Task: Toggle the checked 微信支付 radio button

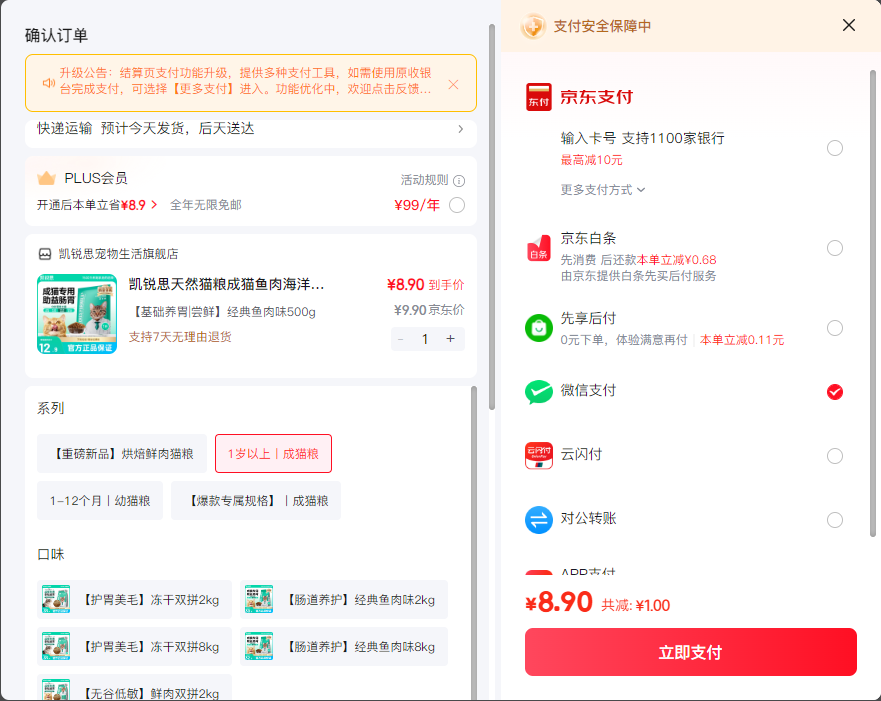Action: pos(834,392)
